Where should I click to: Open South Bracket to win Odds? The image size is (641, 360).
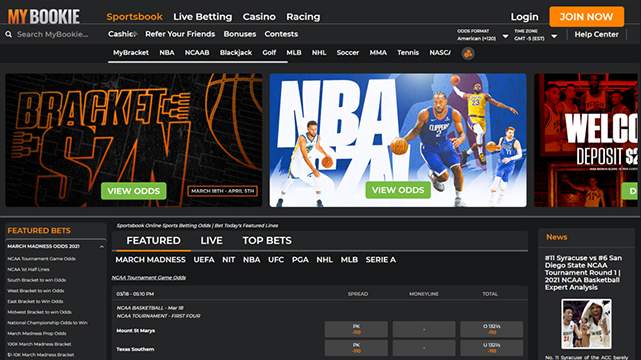pyautogui.click(x=36, y=280)
